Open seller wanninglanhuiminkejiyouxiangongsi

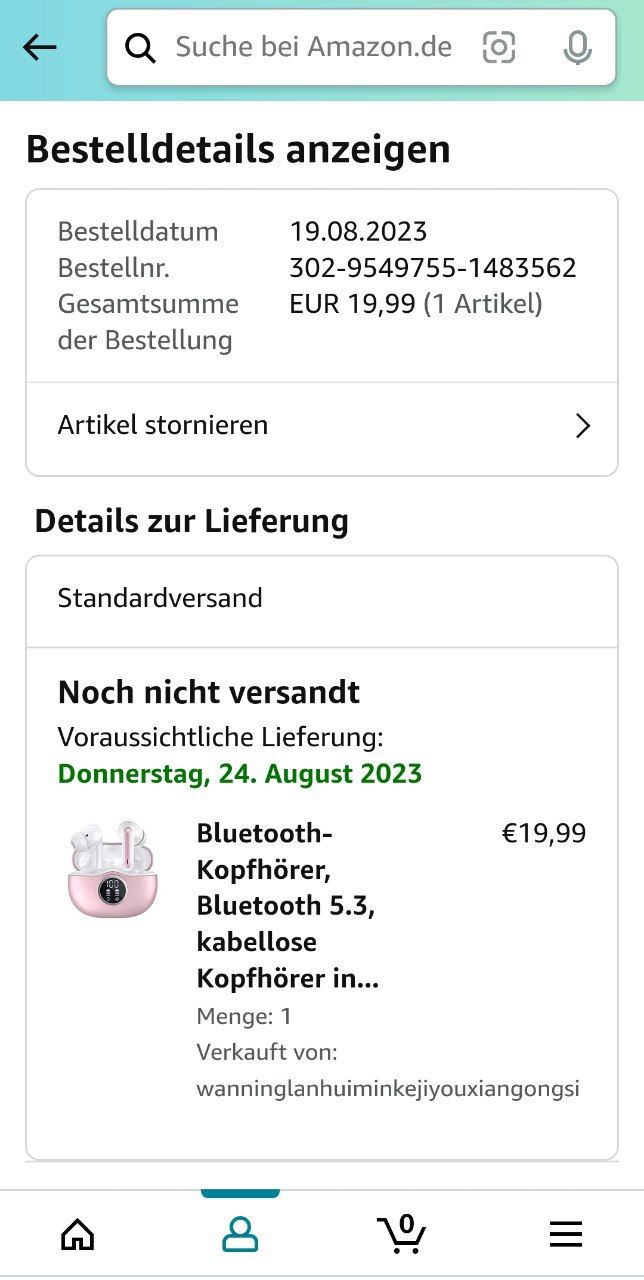click(388, 1088)
